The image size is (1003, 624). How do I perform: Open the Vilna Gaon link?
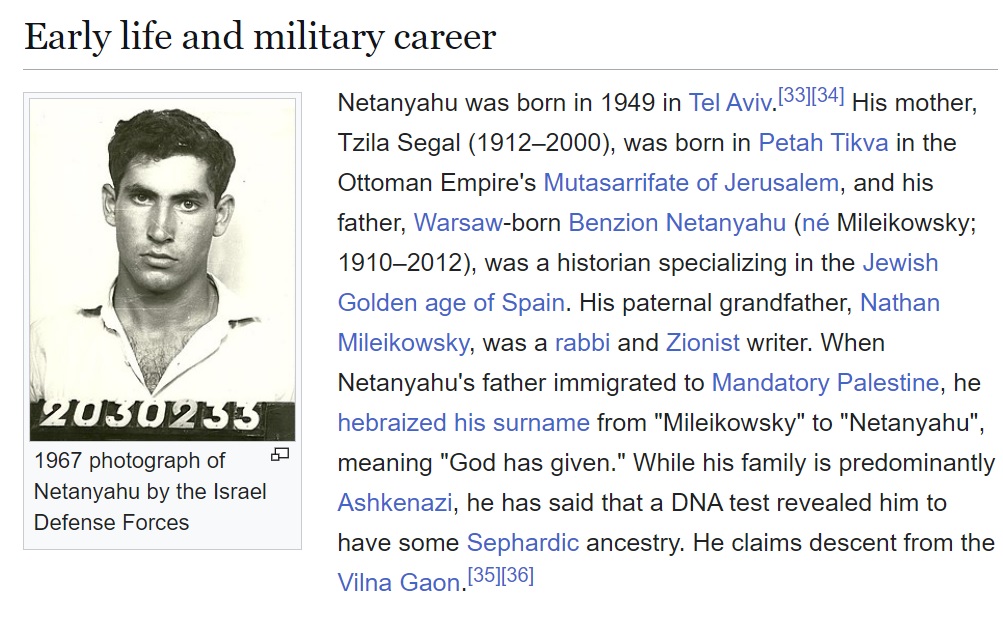398,582
